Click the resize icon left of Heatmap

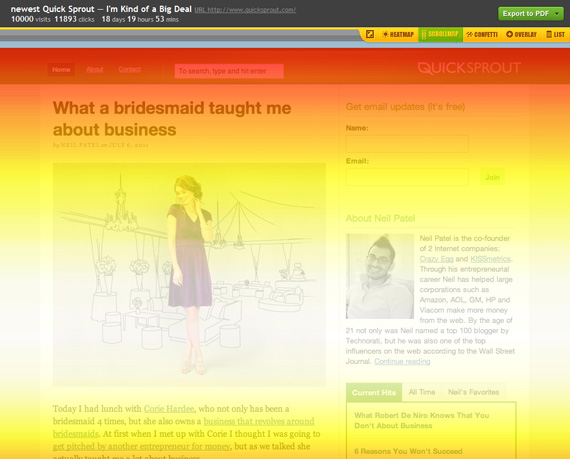pos(370,34)
